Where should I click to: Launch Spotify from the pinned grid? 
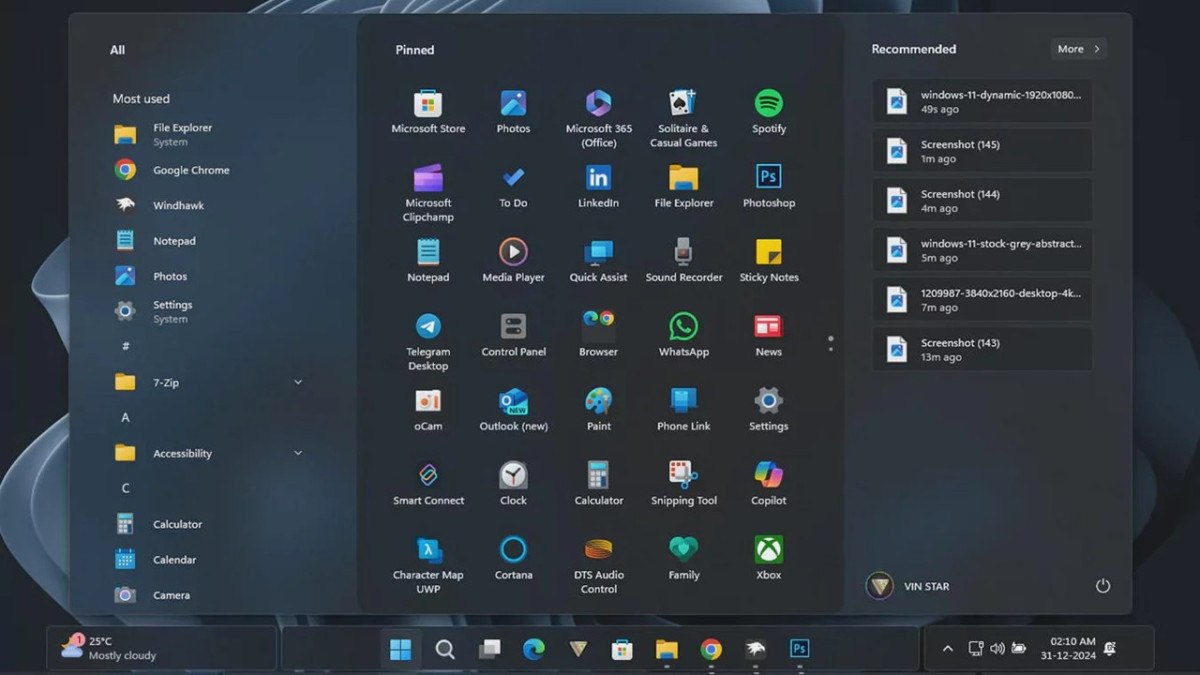pos(768,105)
